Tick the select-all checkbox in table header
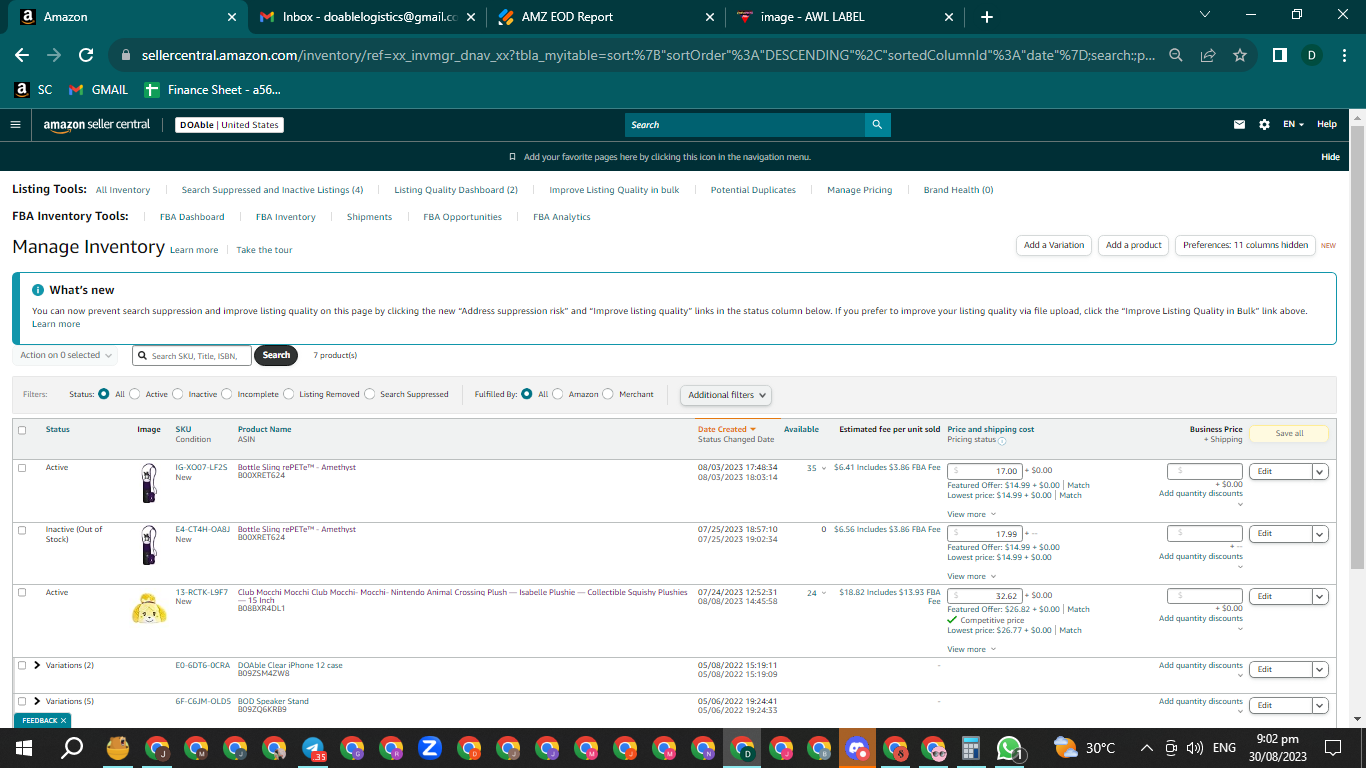The width and height of the screenshot is (1366, 768). (22, 431)
